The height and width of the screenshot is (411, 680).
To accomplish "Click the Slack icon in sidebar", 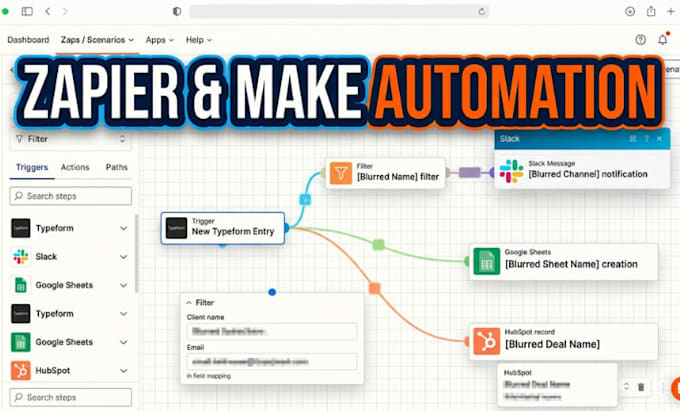I will pos(20,257).
